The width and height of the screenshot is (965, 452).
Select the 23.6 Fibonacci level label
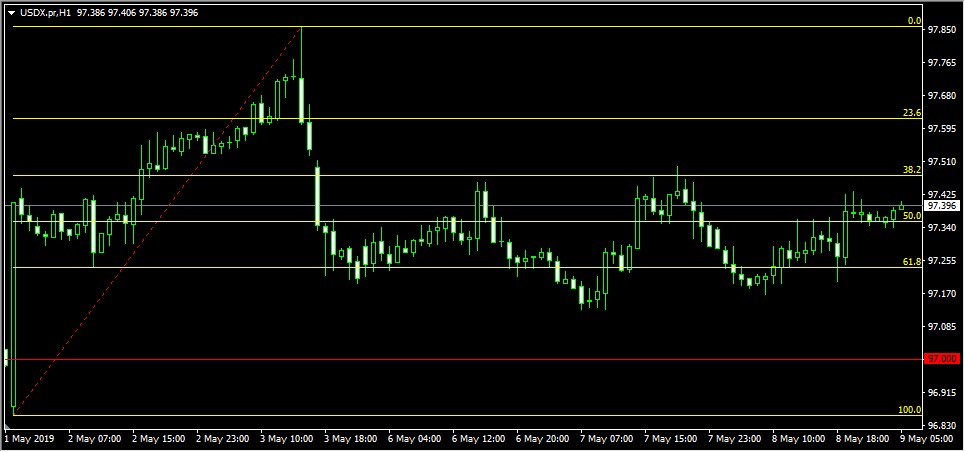(x=912, y=113)
